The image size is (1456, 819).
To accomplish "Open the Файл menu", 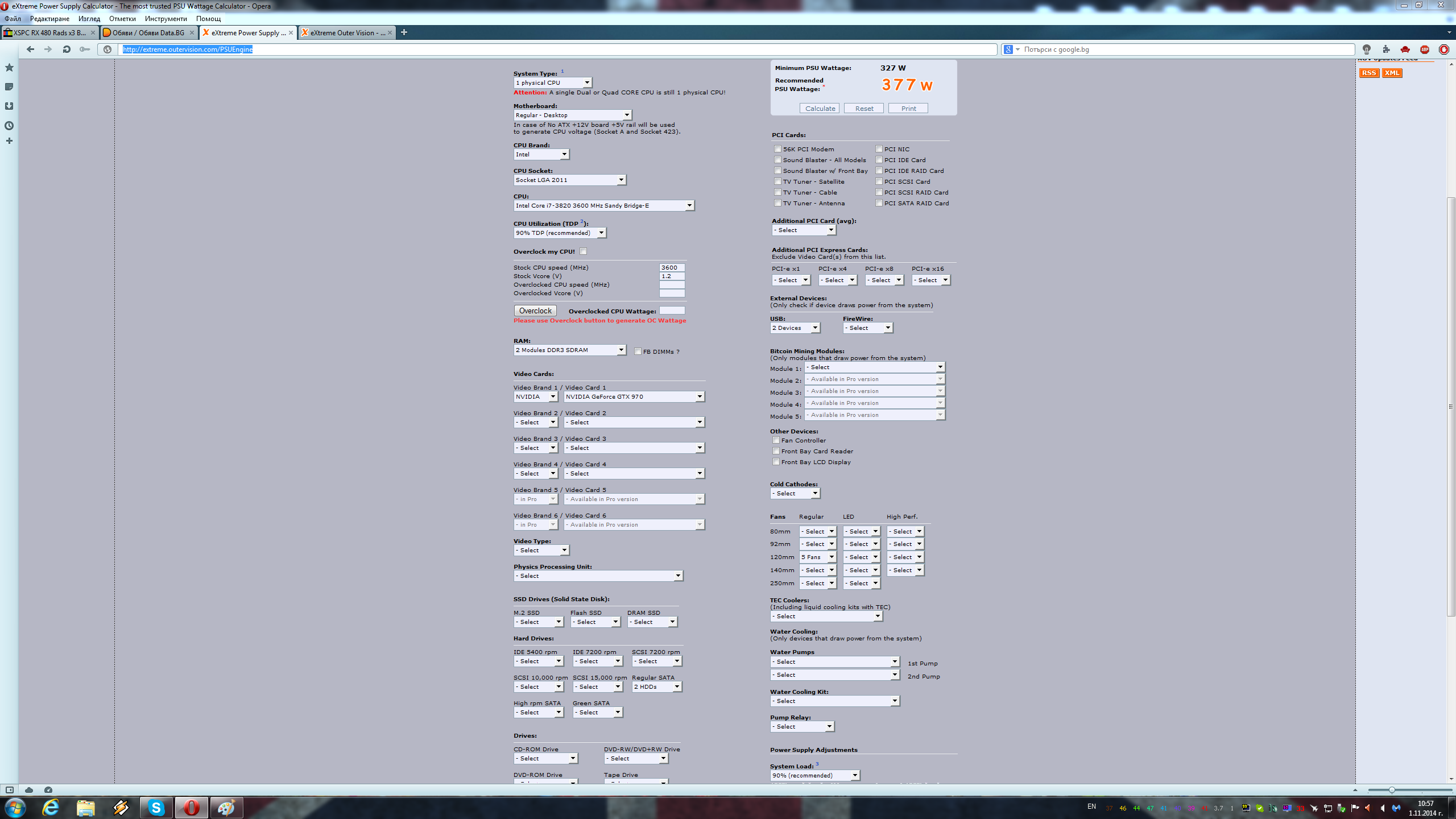I will click(x=13, y=19).
